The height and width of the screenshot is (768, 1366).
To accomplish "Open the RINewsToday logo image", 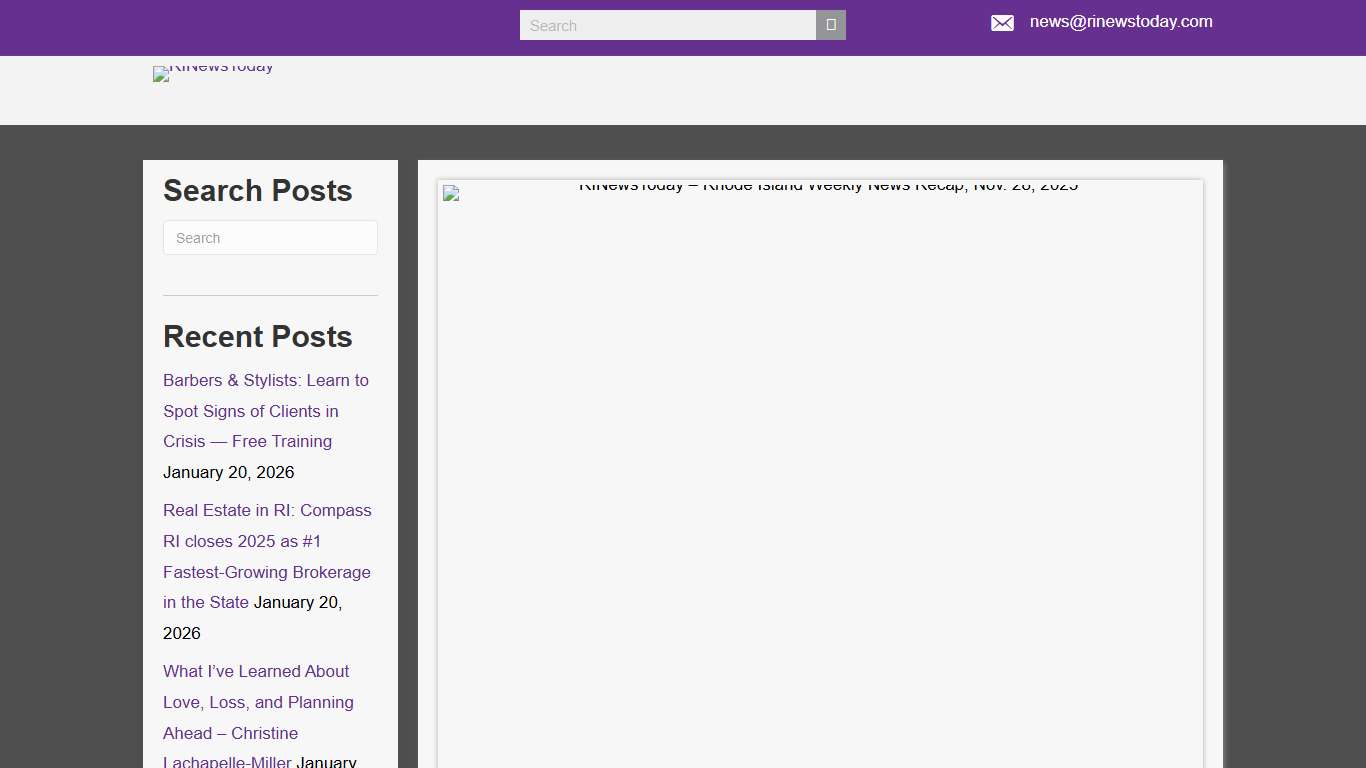I will [x=213, y=71].
